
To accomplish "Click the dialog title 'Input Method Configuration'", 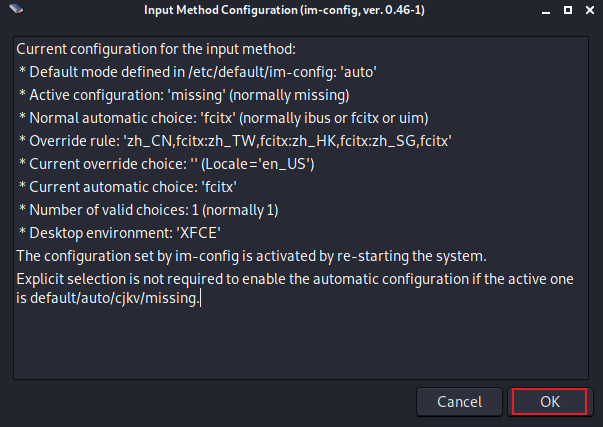I will (x=301, y=11).
